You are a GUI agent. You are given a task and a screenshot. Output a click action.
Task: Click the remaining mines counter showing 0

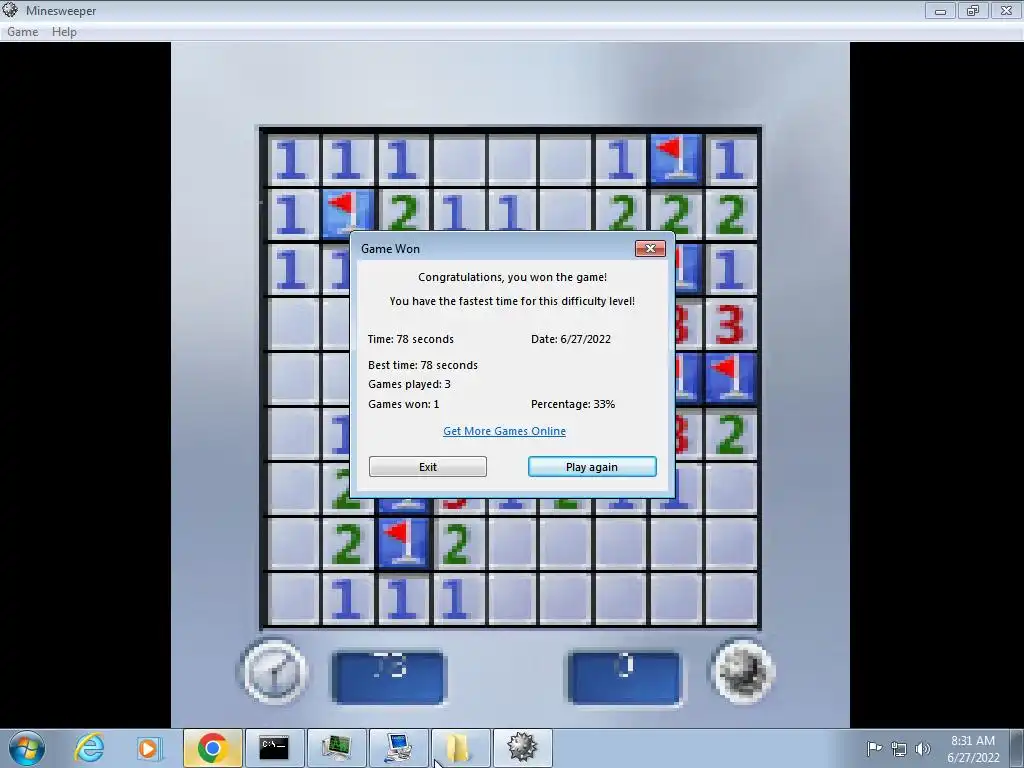[624, 677]
